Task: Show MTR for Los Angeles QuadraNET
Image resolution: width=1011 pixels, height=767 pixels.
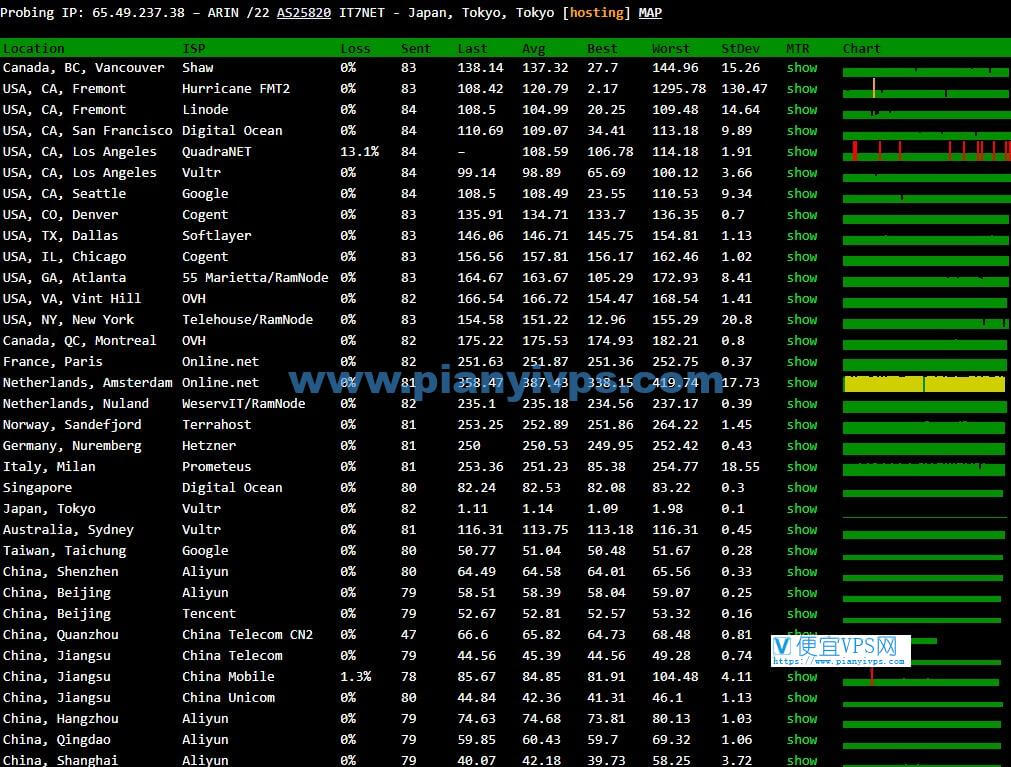Action: pyautogui.click(x=801, y=152)
